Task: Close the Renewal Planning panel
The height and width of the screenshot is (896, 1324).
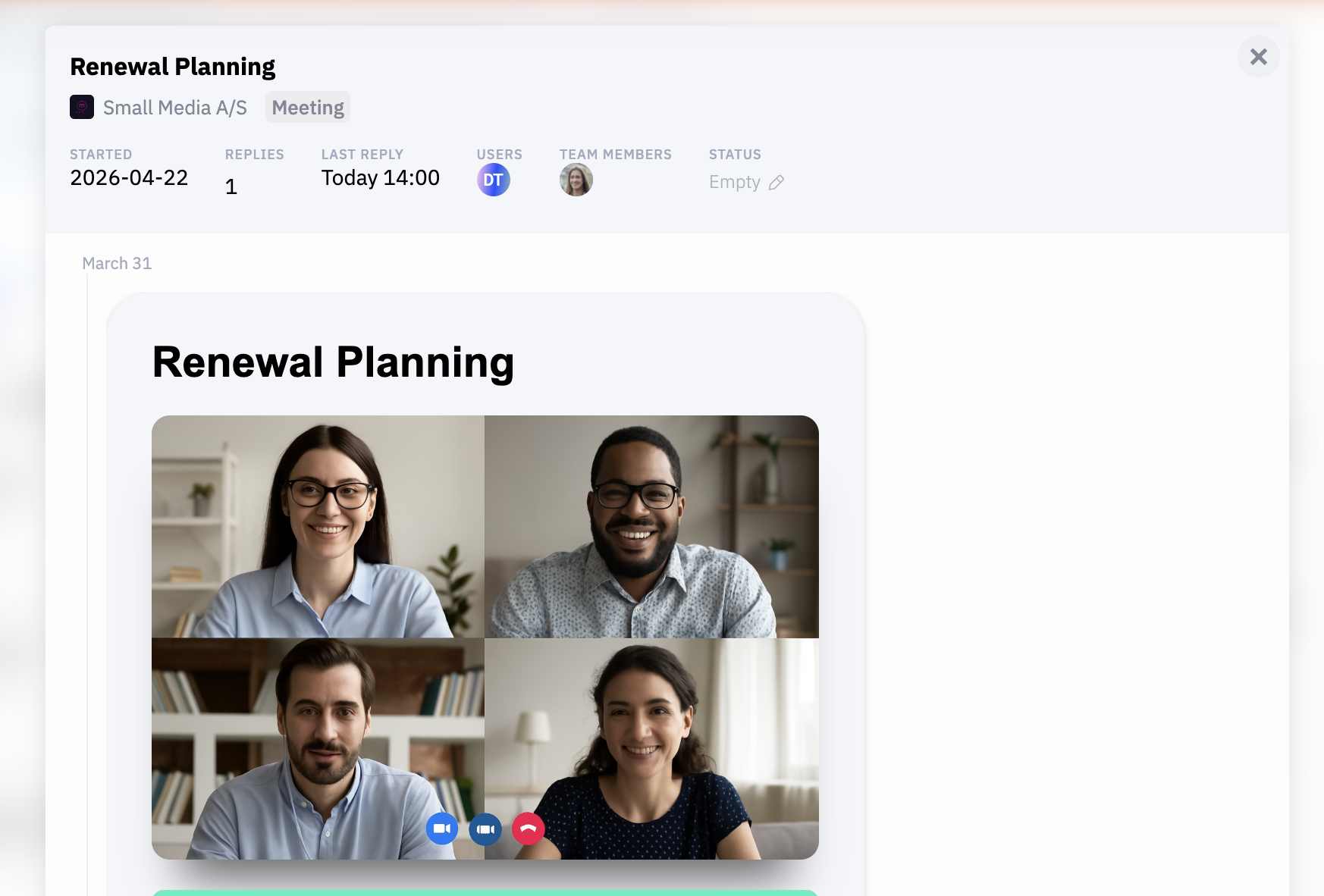Action: point(1258,57)
